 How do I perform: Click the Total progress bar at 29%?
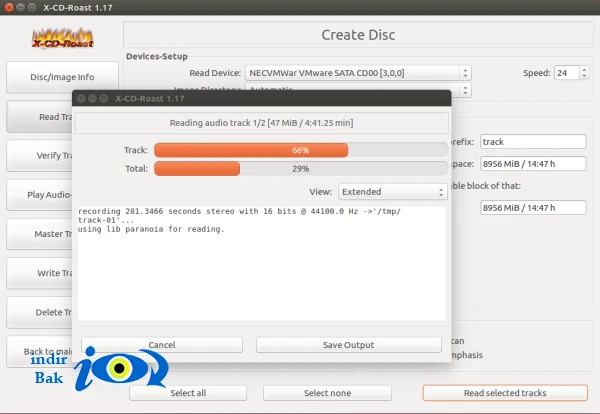point(301,169)
